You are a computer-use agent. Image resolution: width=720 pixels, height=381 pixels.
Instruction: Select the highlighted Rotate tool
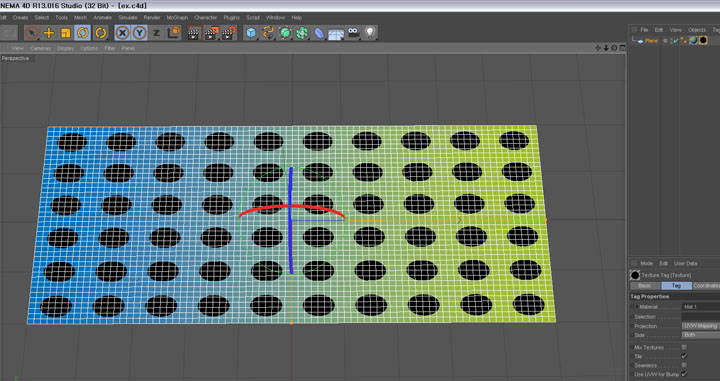pos(83,33)
